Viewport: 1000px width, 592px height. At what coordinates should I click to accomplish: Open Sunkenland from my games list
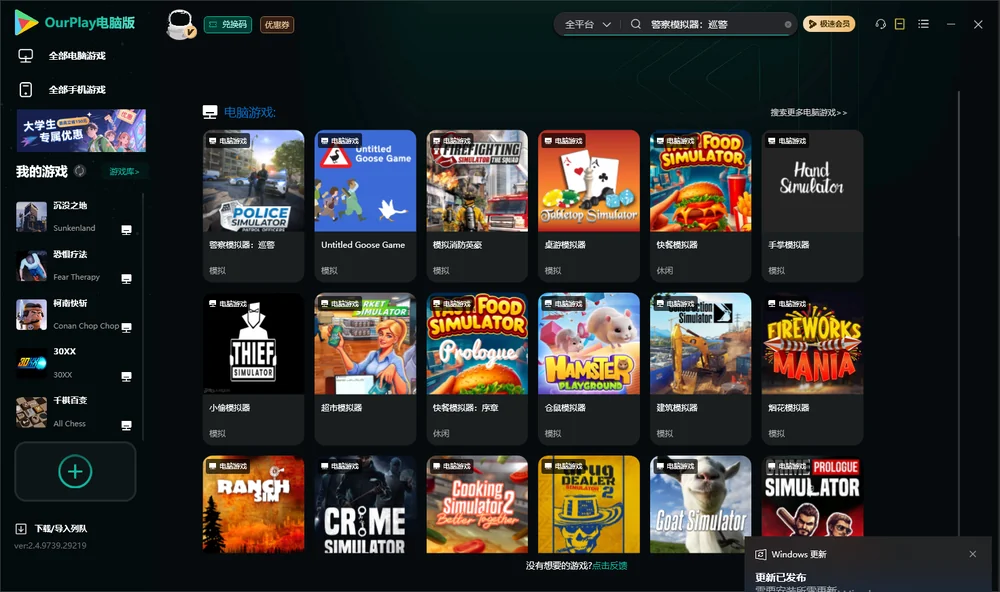[74, 216]
